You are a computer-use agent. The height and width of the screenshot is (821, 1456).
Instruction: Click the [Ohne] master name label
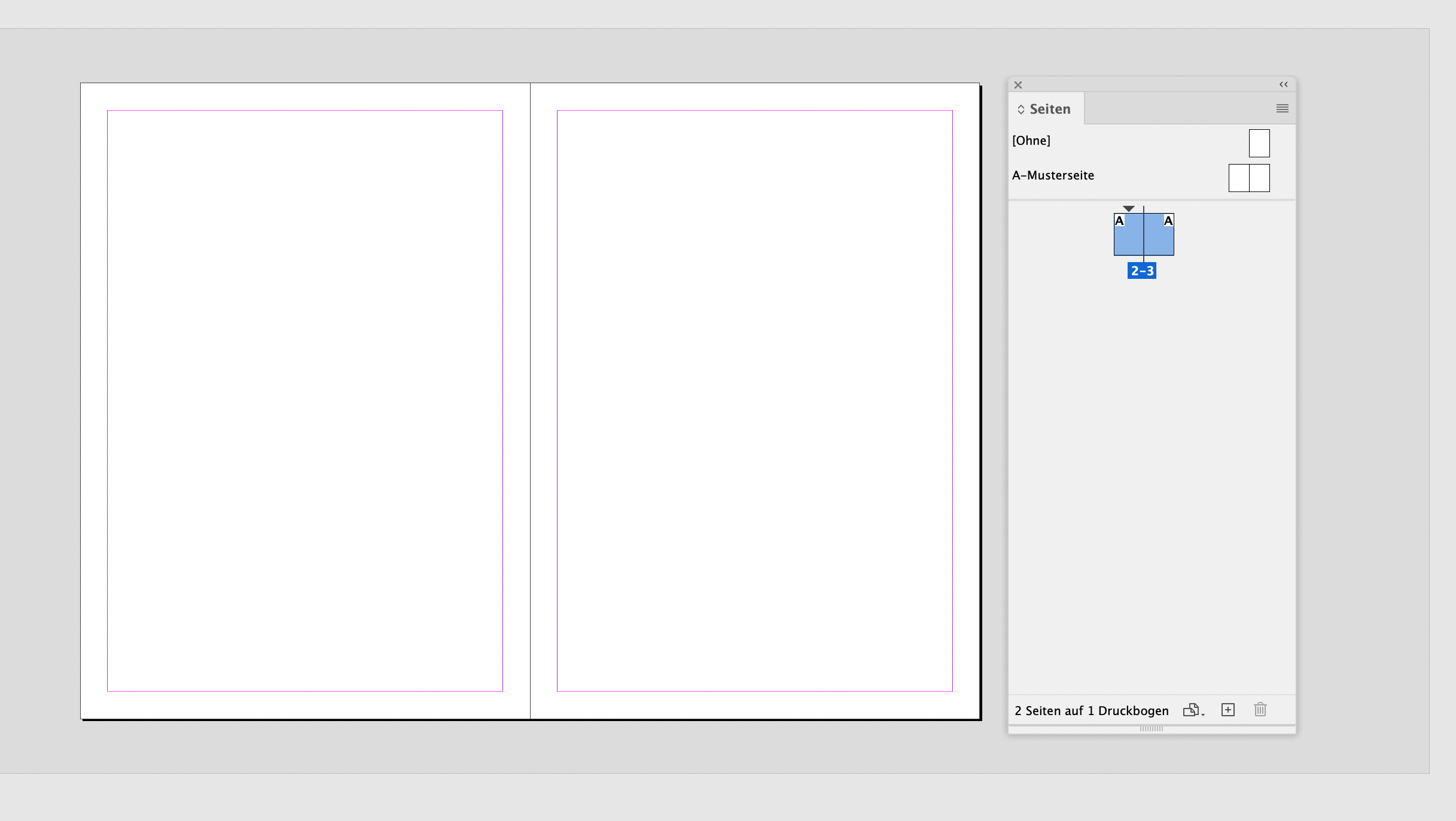(1031, 140)
